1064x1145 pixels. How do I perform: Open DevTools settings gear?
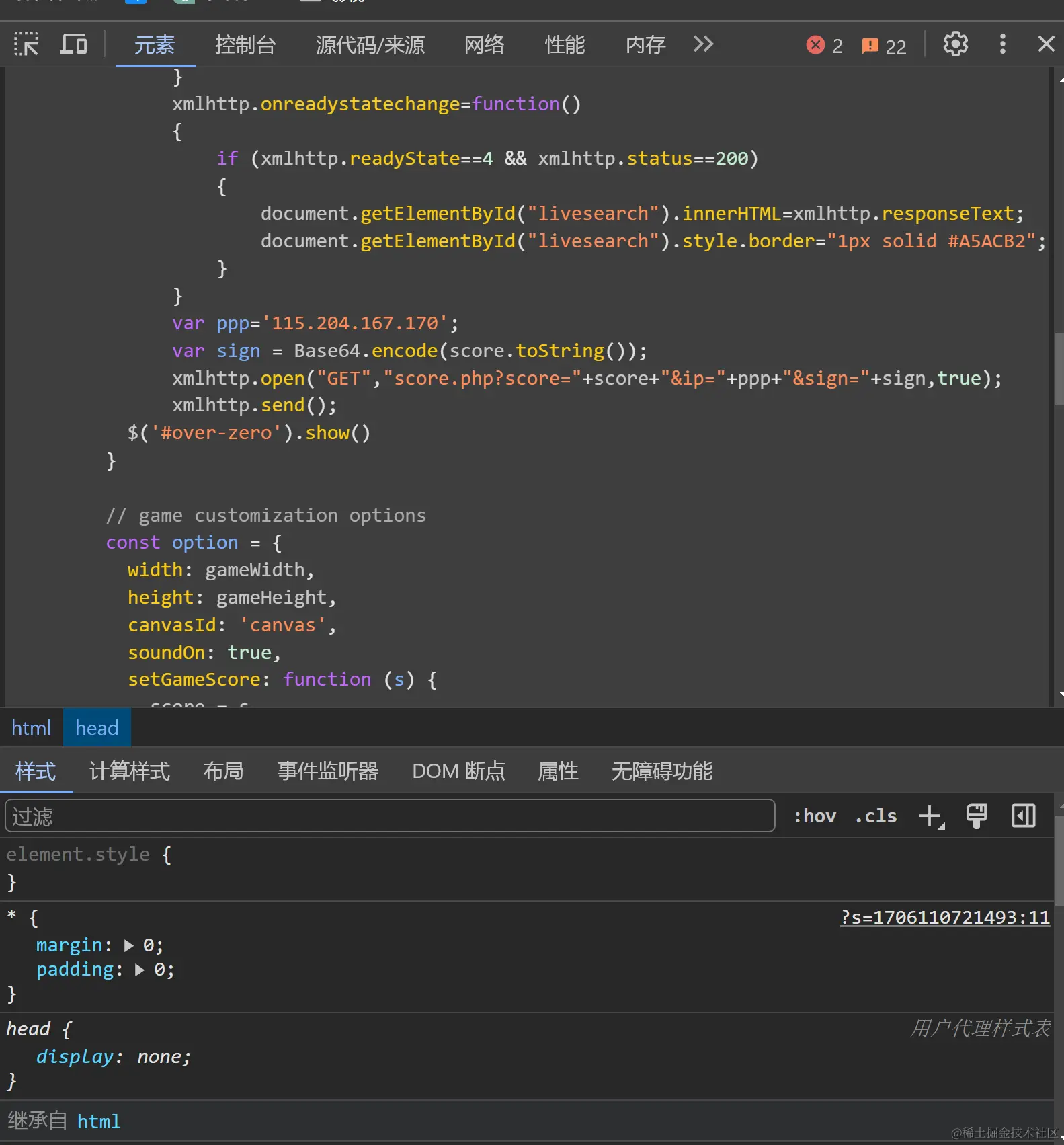pyautogui.click(x=955, y=44)
